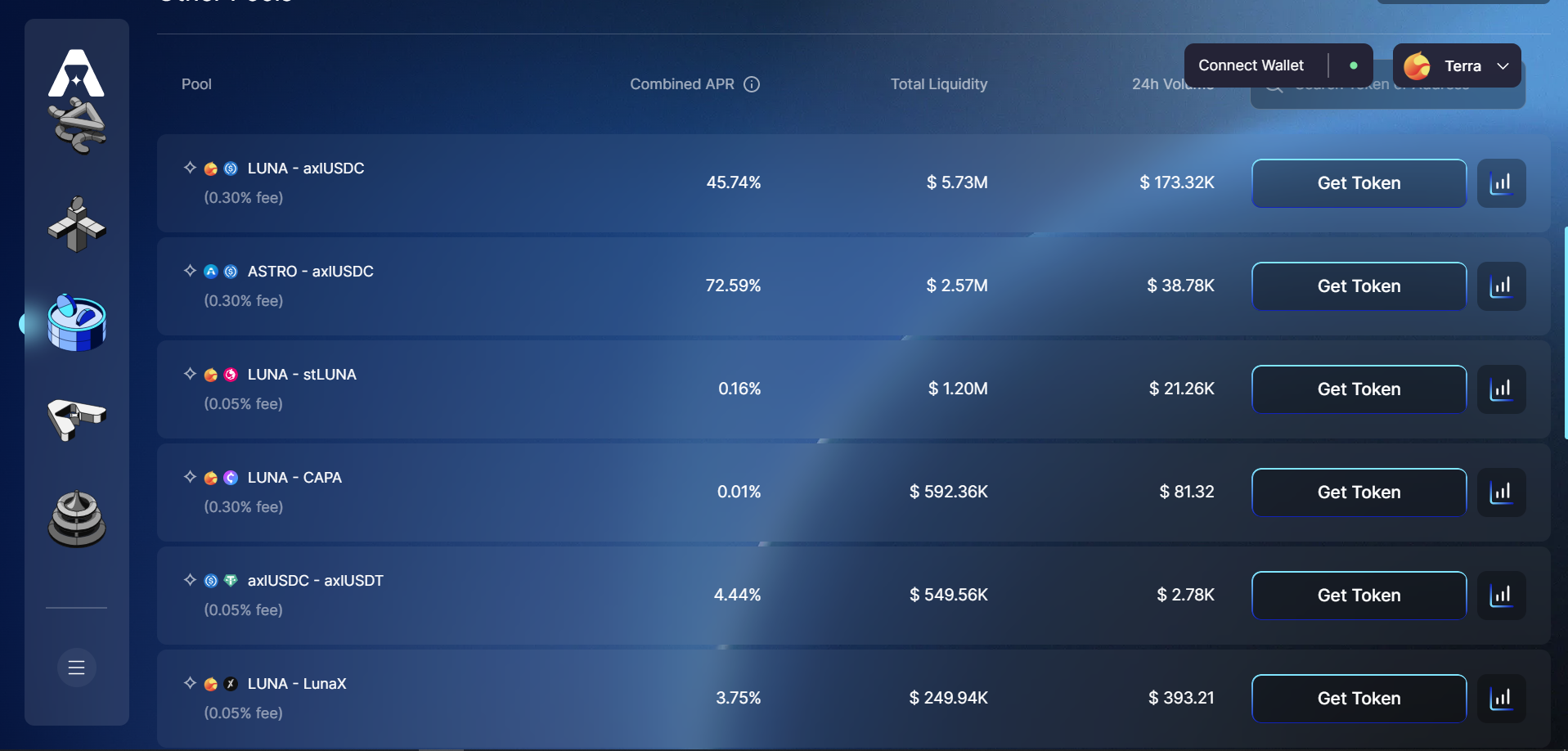Click the page vertical scrollbar

[1565, 334]
